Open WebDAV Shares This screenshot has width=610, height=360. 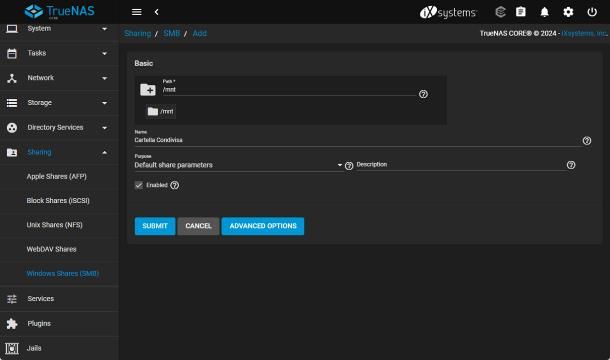[51, 249]
